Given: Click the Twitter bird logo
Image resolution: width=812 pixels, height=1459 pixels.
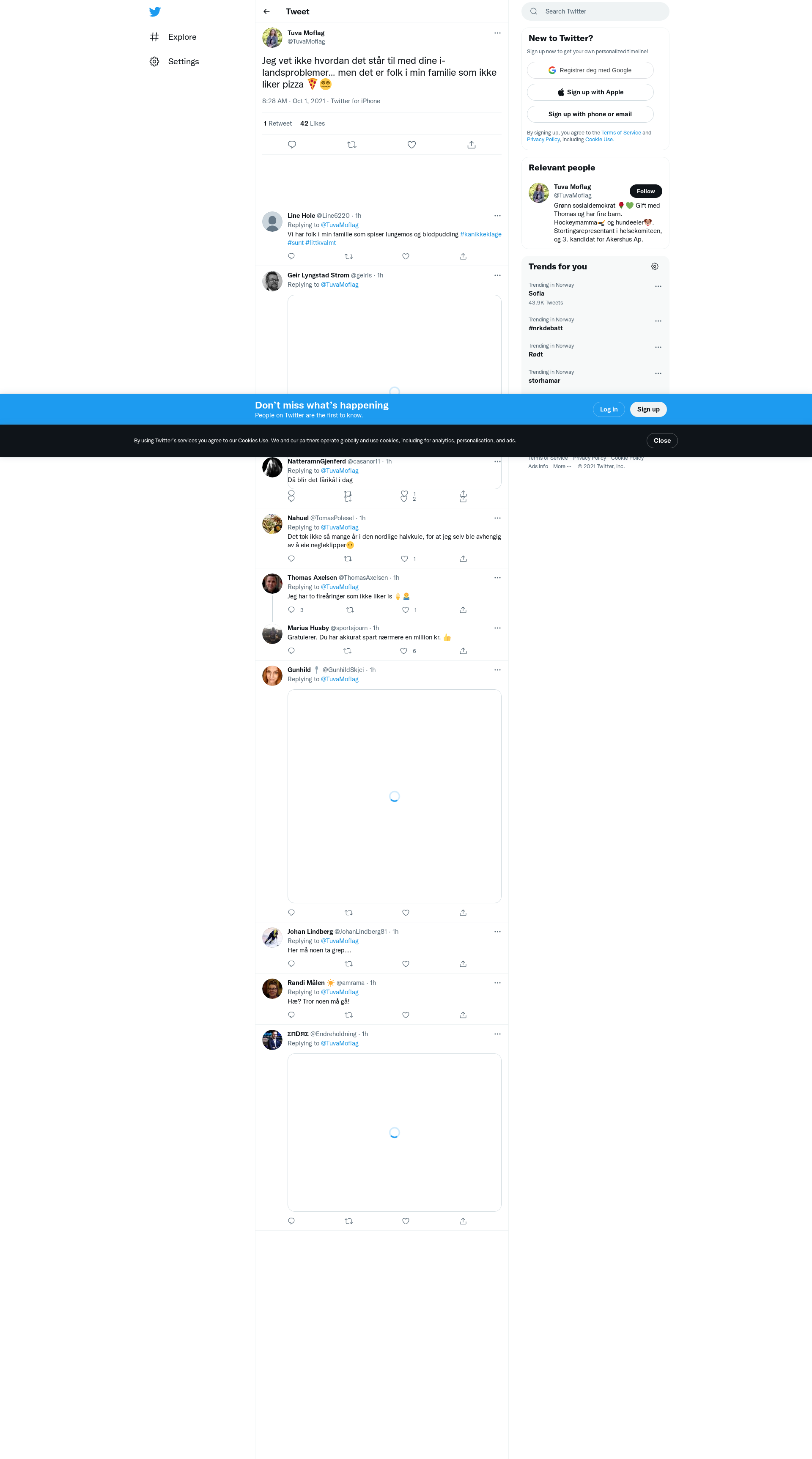Looking at the screenshot, I should pos(155,11).
